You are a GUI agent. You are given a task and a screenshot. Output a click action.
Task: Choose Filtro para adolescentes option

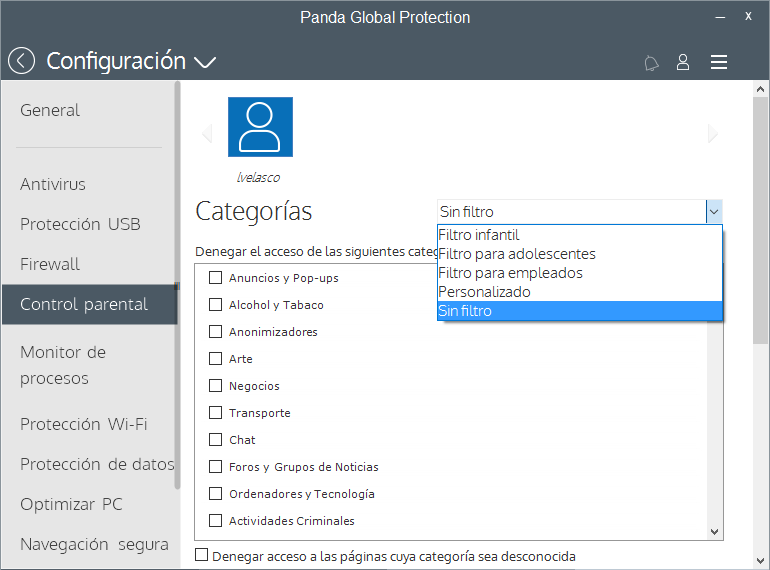click(x=579, y=254)
